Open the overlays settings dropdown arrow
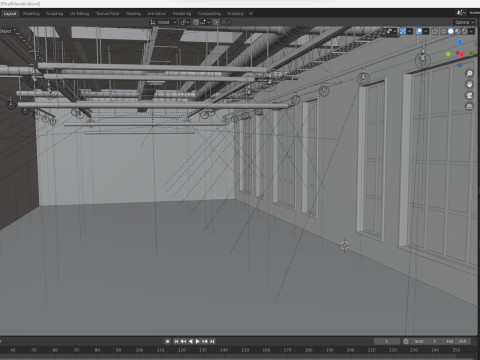The height and width of the screenshot is (360, 480). point(426,31)
